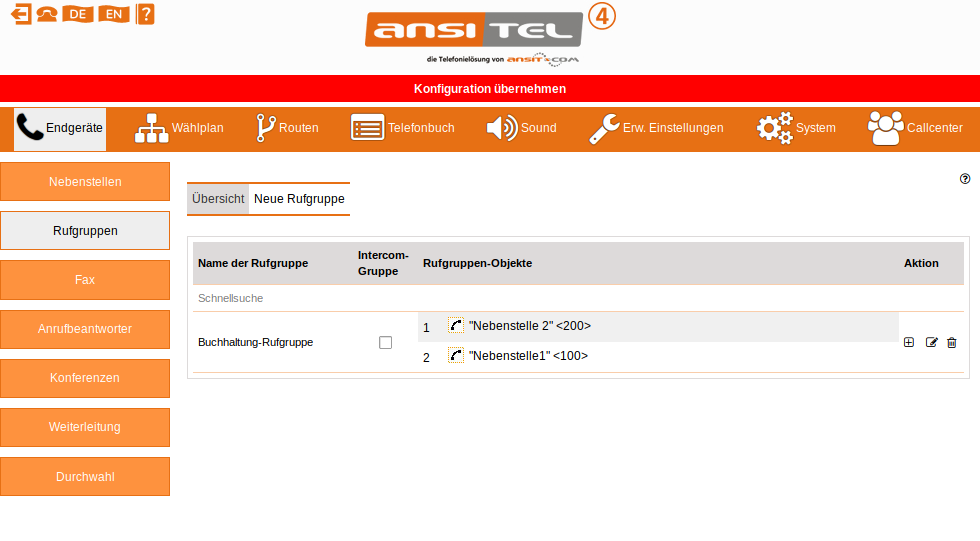Select "Nebenstelle 2" <200> group object
Viewport: 980px width, 541px height.
[x=529, y=326]
